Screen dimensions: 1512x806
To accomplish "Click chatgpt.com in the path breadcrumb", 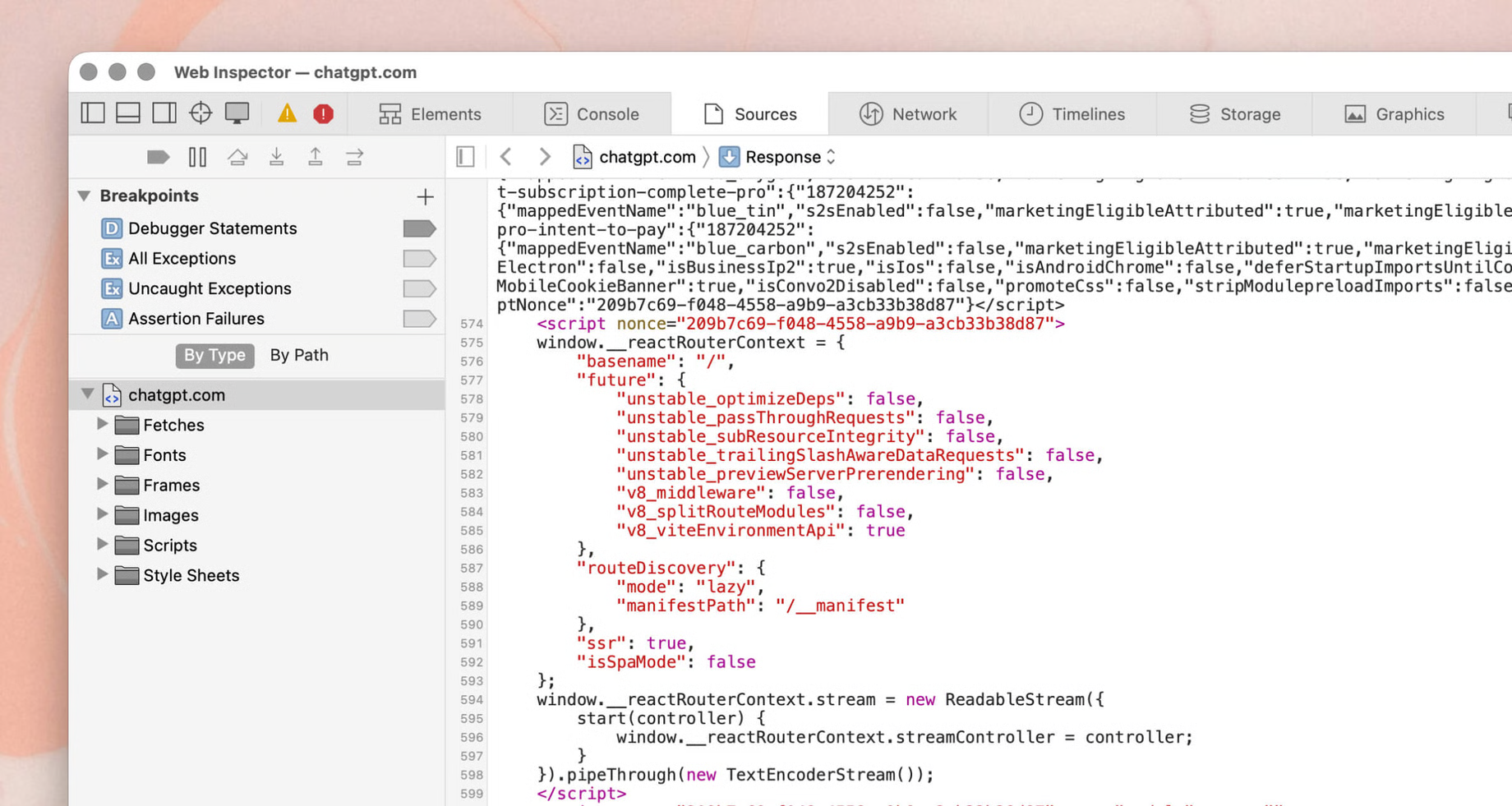I will coord(634,157).
